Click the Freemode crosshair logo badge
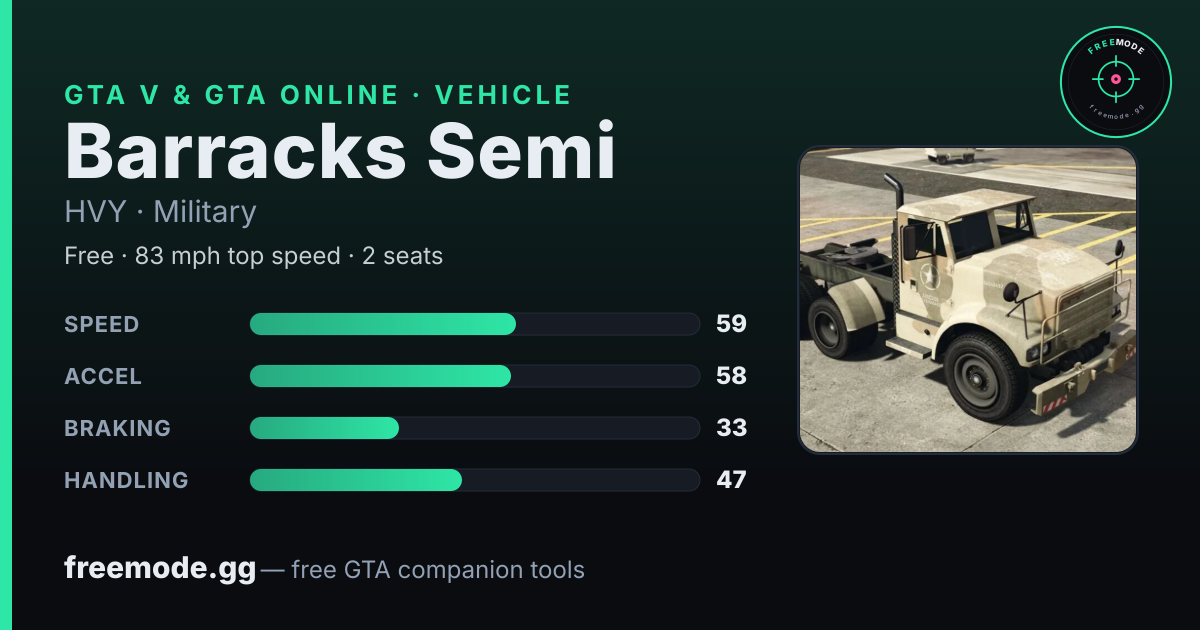This screenshot has width=1200, height=630. pos(1115,82)
